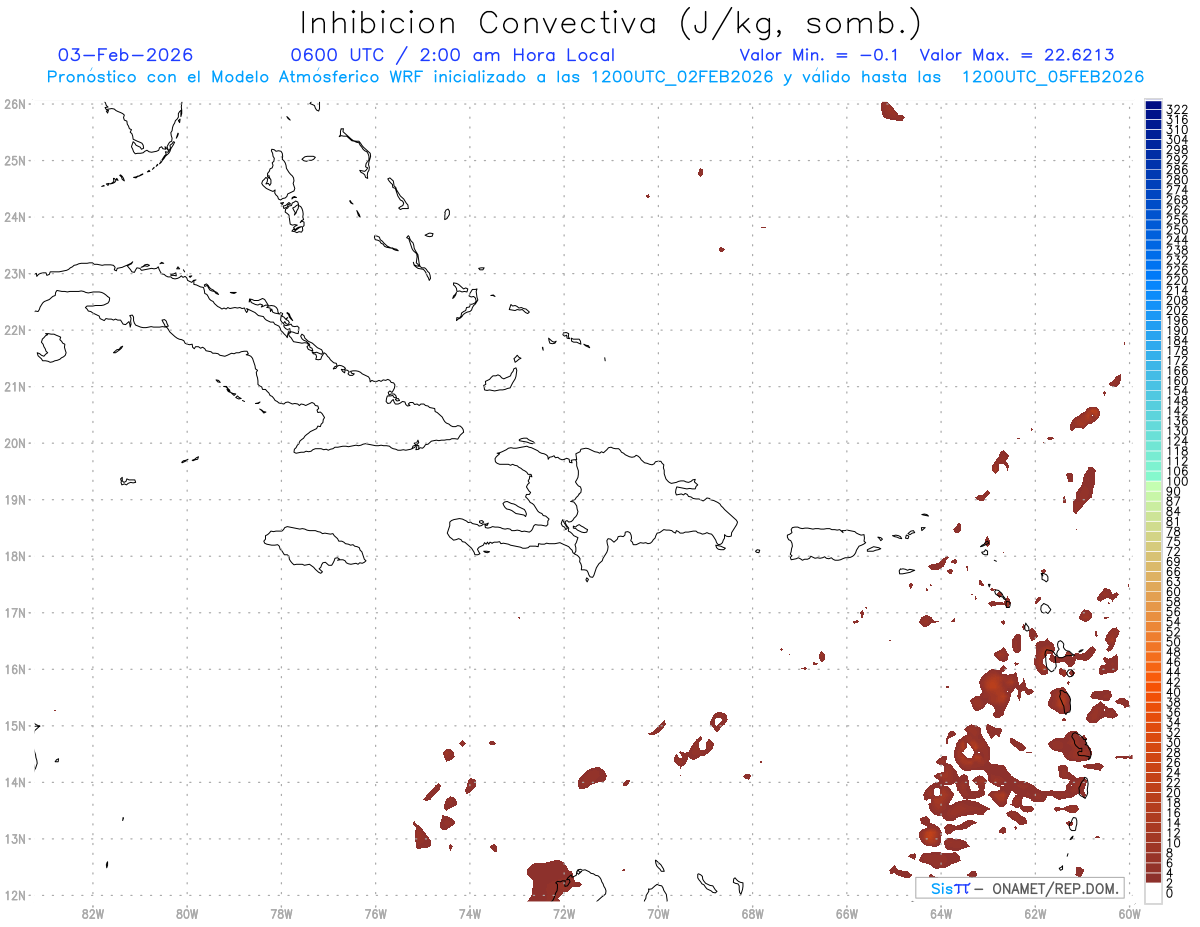The width and height of the screenshot is (1200, 927).
Task: Click the 'Inhibicion Convectiva (J/kg, somb.)' title
Action: 611,23
